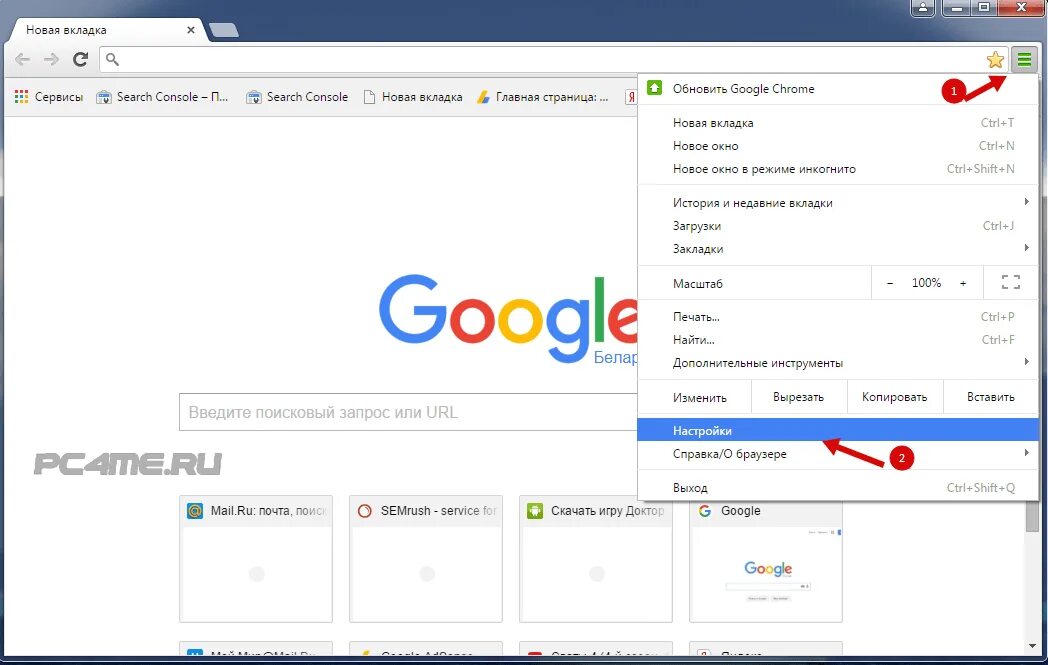Choose Новое окно from the menu

[838, 146]
